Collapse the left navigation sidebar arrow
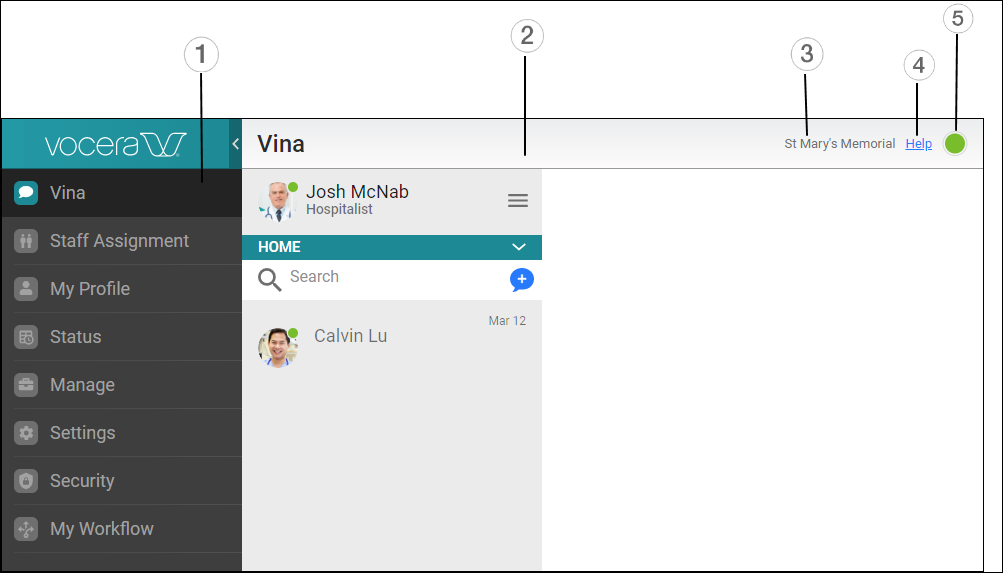1003x573 pixels. point(235,144)
